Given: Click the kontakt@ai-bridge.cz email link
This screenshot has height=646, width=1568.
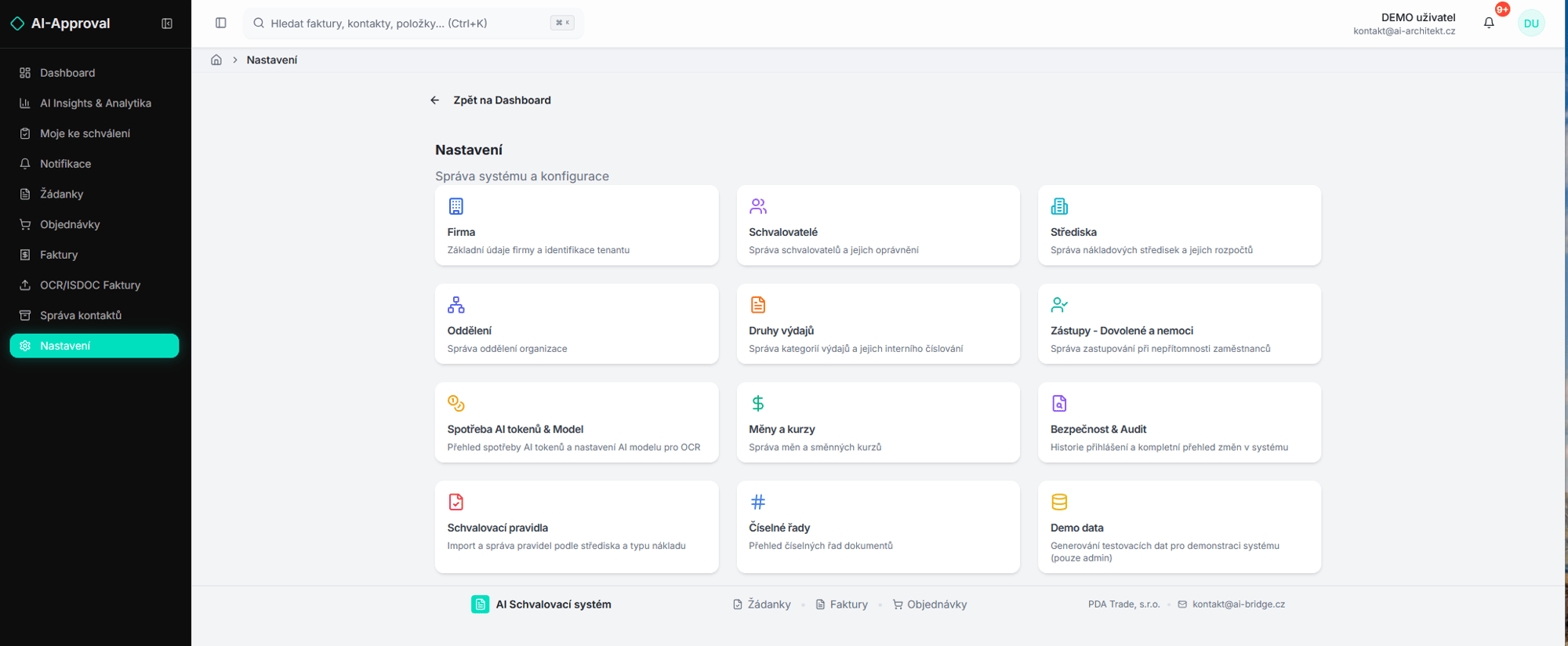Looking at the screenshot, I should (1238, 604).
